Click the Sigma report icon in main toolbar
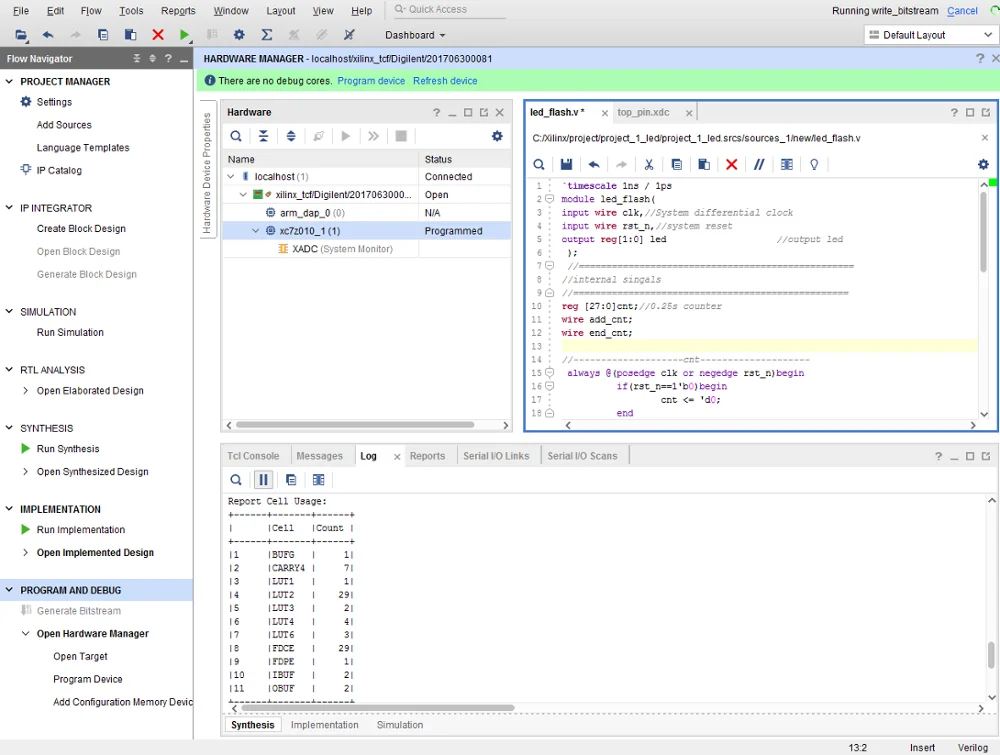The height and width of the screenshot is (755, 1000). (267, 35)
